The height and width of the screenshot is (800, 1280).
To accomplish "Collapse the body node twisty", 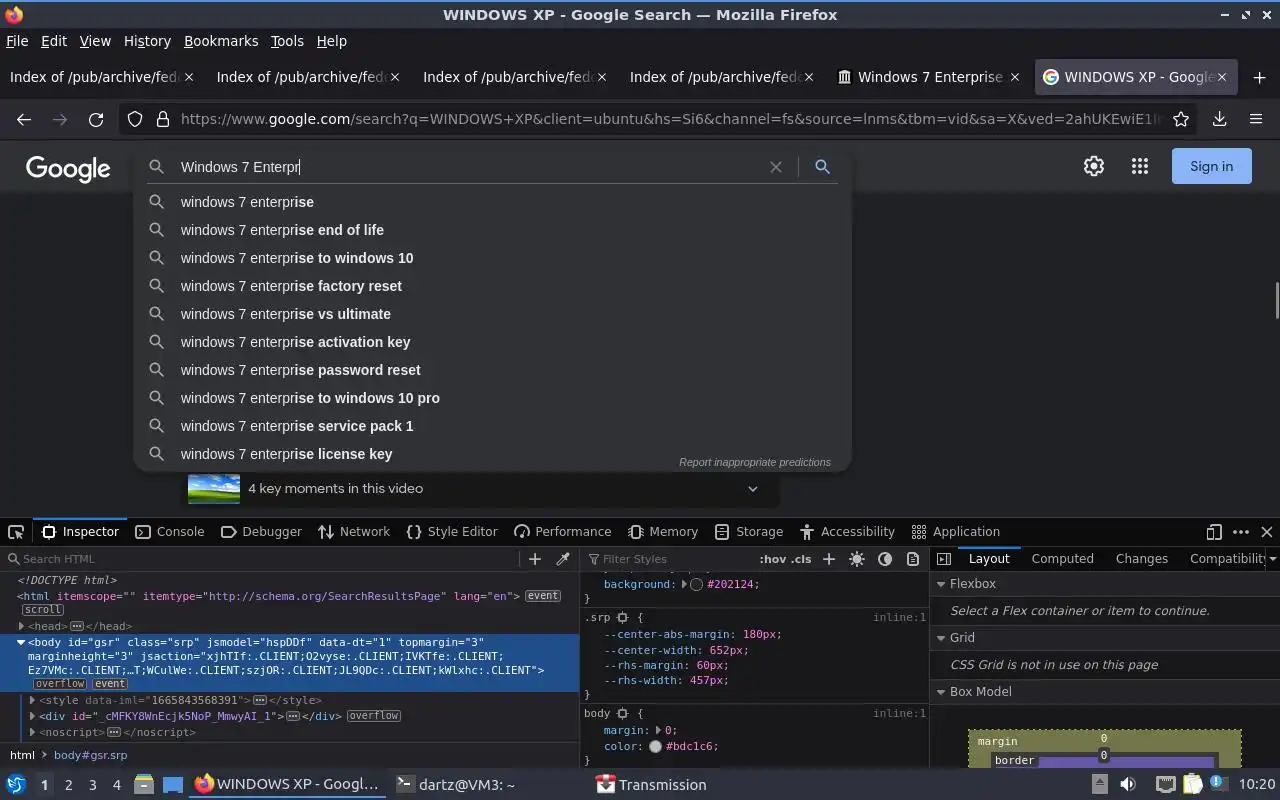I will click(x=21, y=642).
